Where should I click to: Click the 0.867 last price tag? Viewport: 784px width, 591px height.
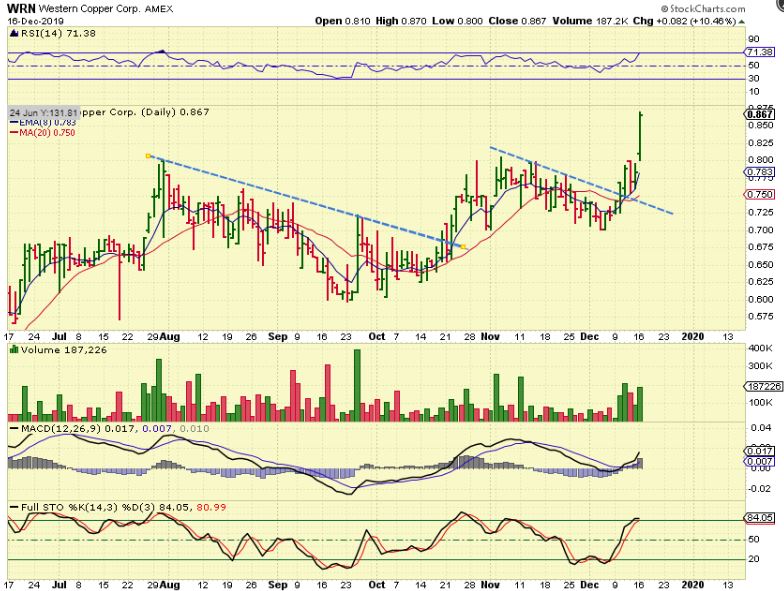pyautogui.click(x=760, y=114)
